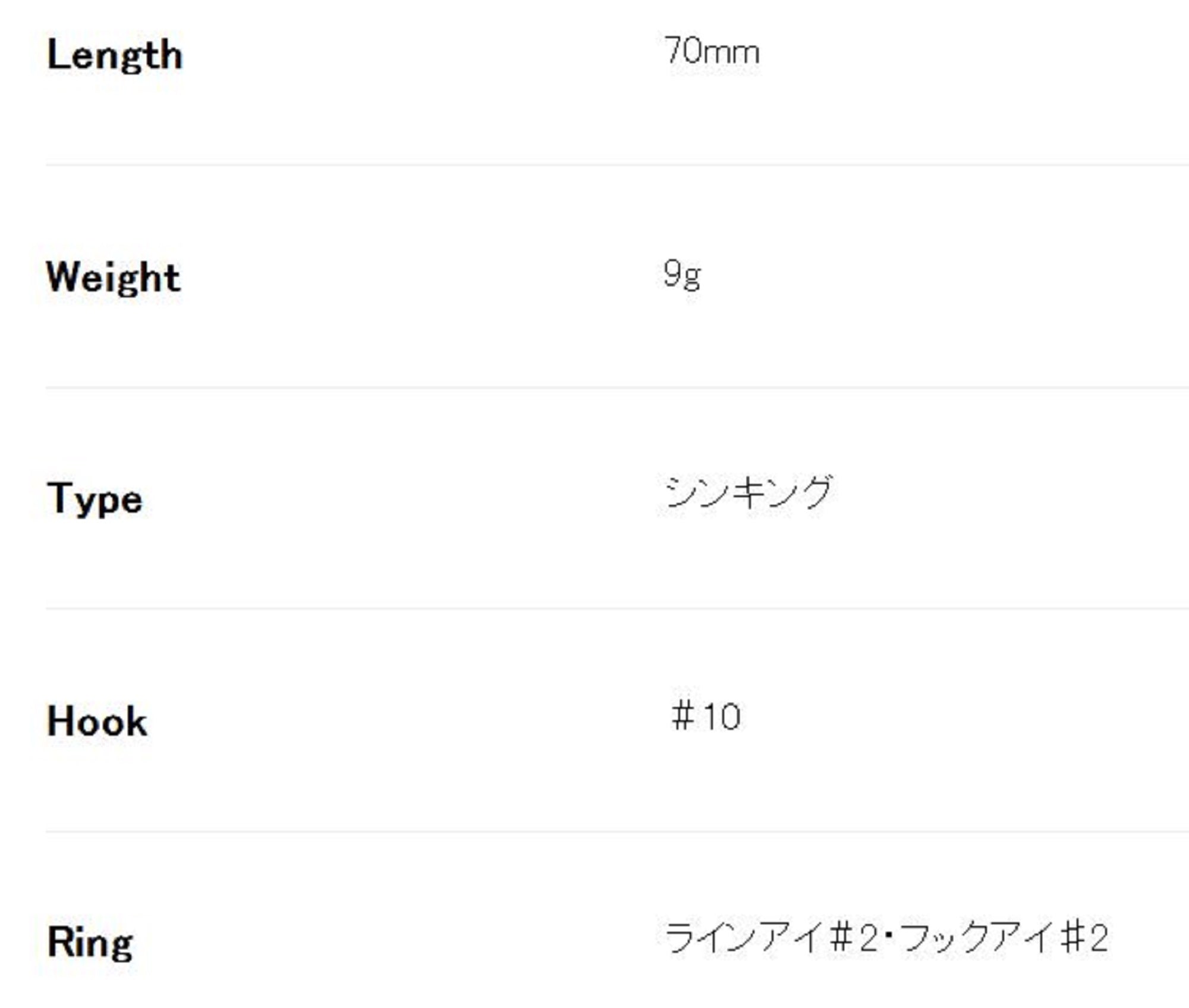Screen dimensions: 1189x1008
Task: Select the "70mm" length value
Action: click(x=712, y=51)
